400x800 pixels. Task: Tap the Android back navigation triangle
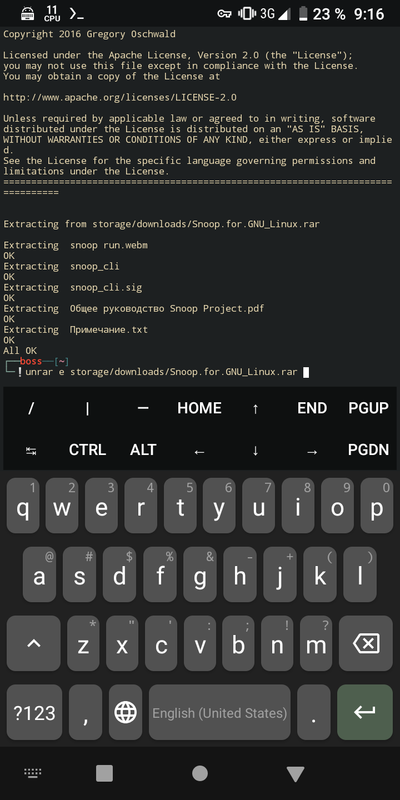coord(295,773)
